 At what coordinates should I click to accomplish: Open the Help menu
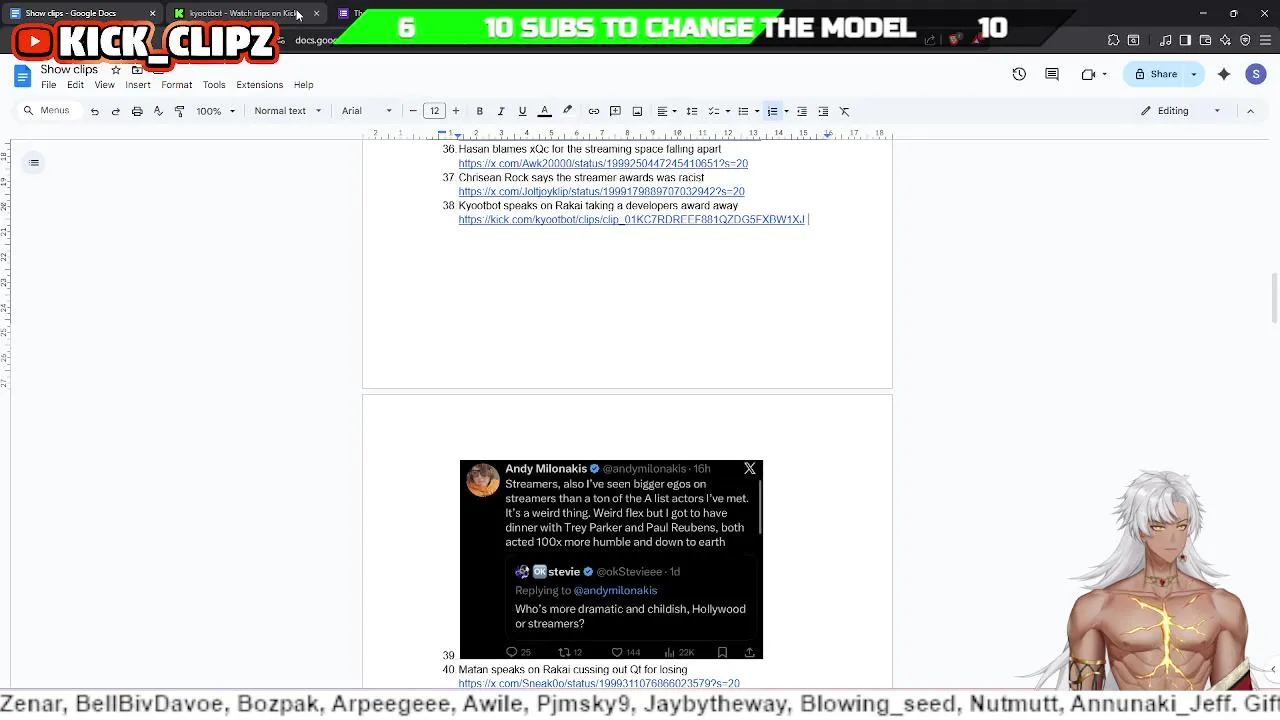[304, 85]
